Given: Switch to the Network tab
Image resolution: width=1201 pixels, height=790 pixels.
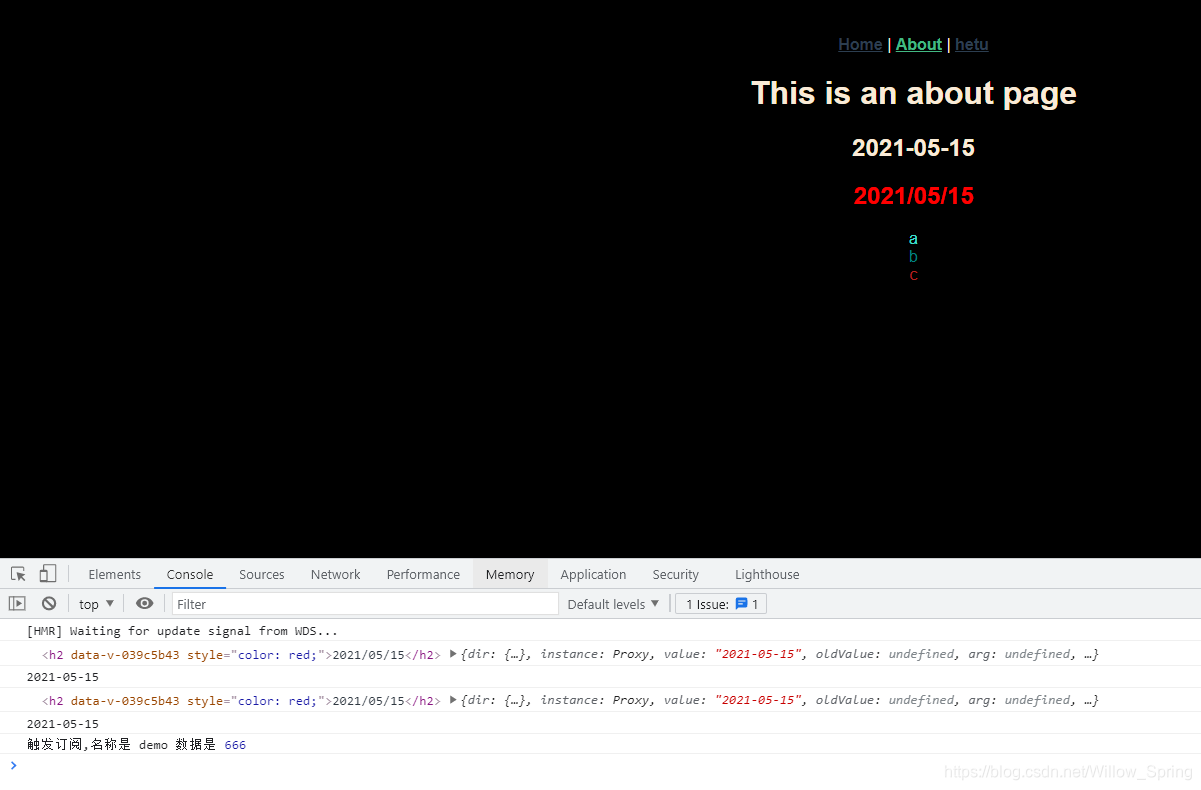Looking at the screenshot, I should tap(336, 574).
